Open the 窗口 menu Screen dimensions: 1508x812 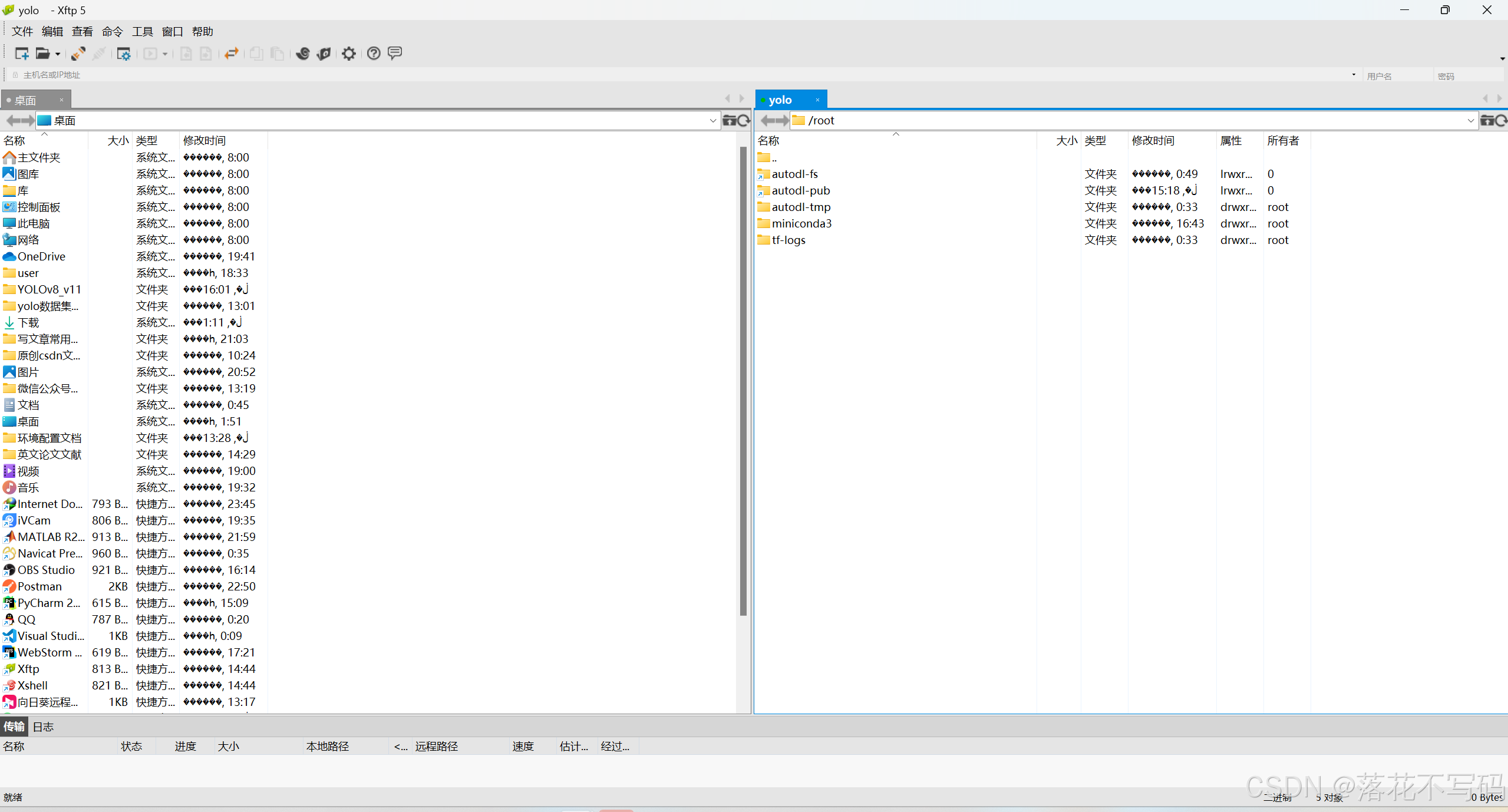point(173,32)
